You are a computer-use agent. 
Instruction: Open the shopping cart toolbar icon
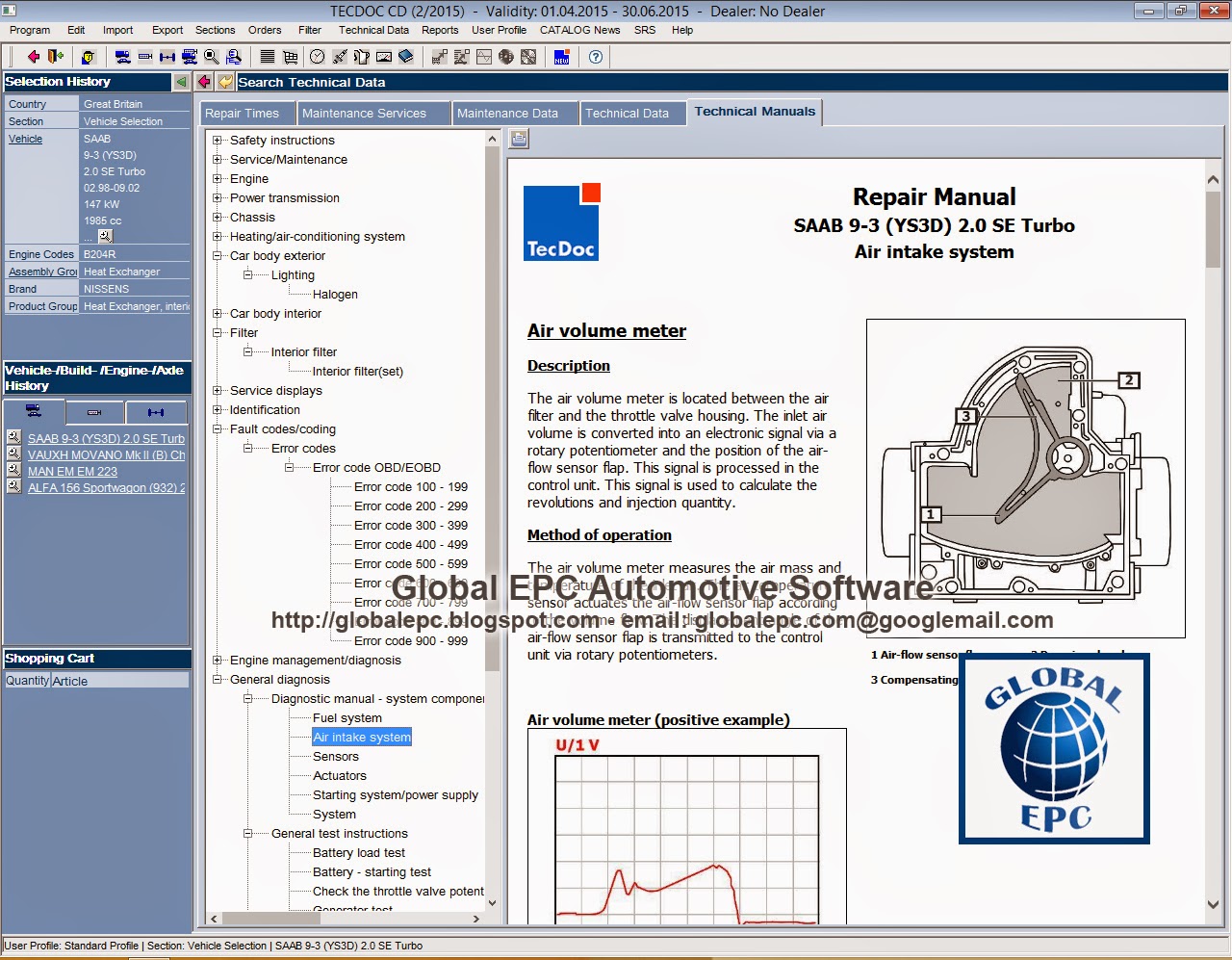coord(290,57)
